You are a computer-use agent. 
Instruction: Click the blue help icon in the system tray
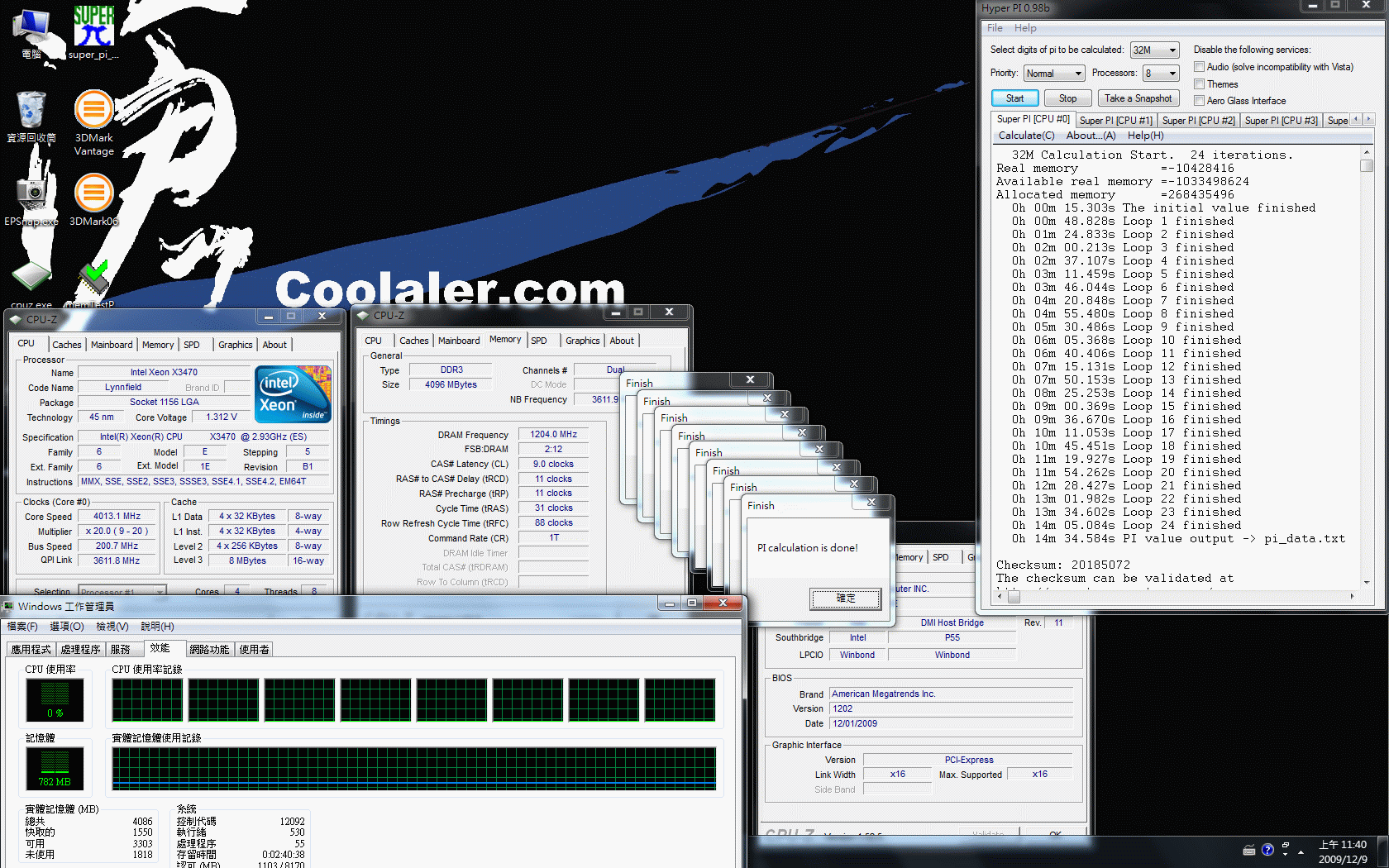click(1267, 850)
